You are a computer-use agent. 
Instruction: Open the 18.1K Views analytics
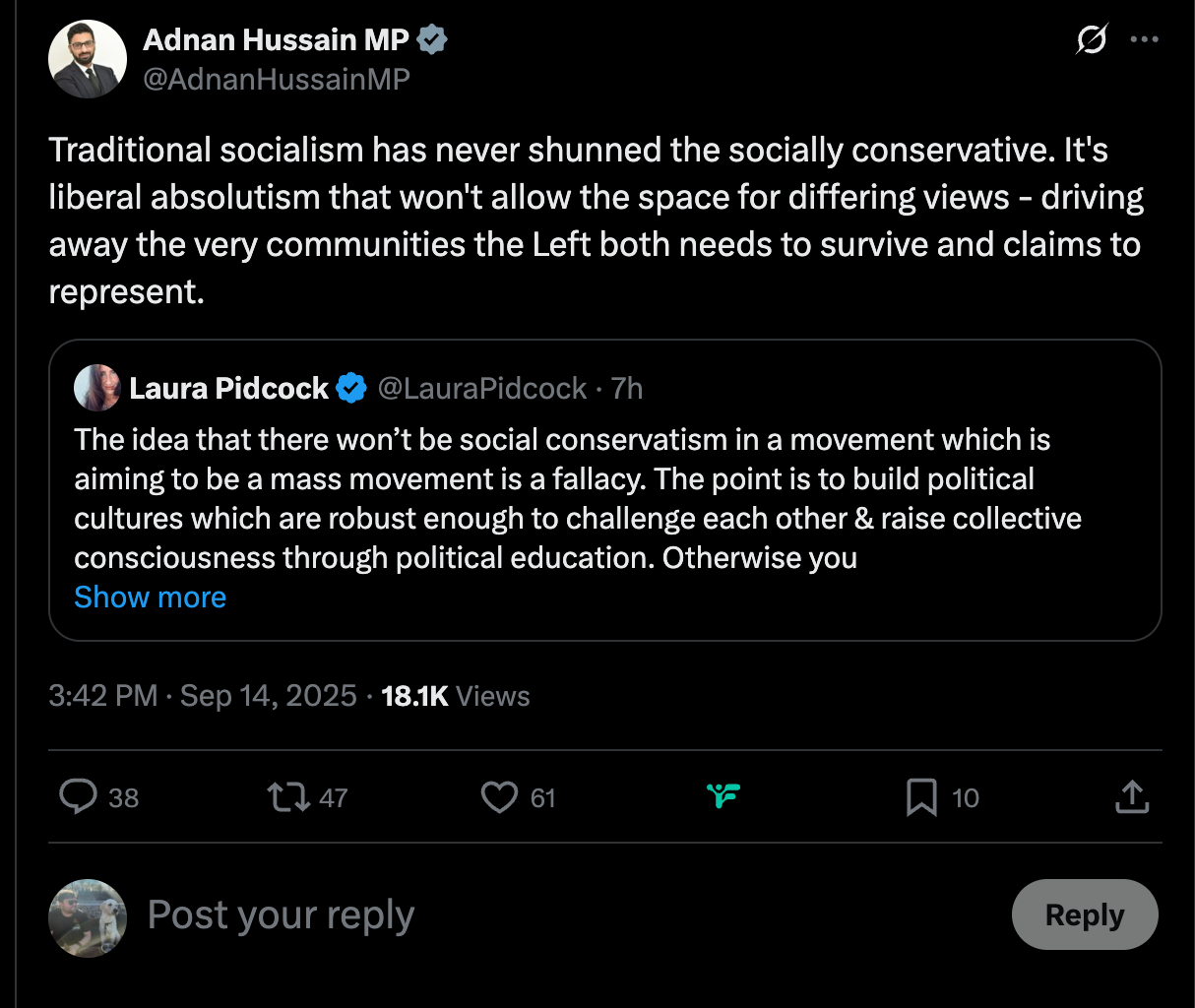point(456,696)
